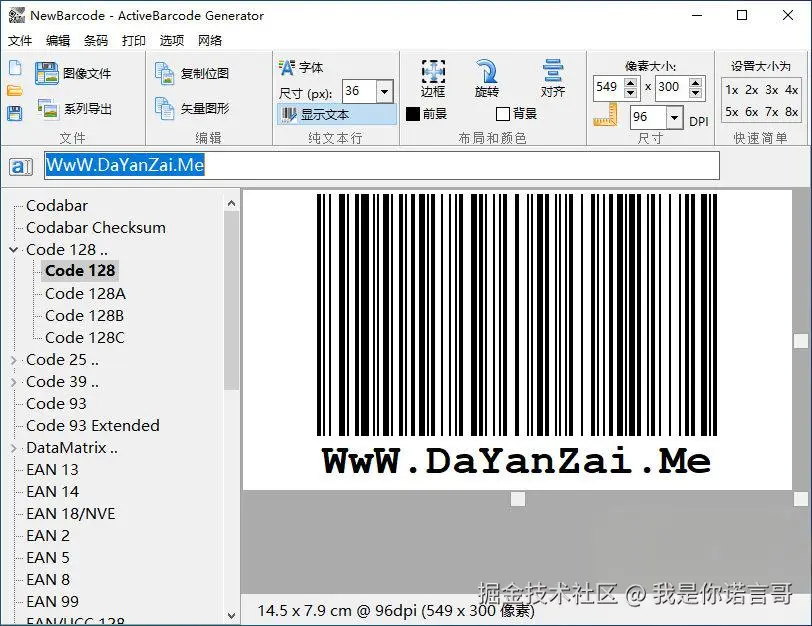812x626 pixels.
Task: Select Code 93 Extended type
Action: click(93, 426)
